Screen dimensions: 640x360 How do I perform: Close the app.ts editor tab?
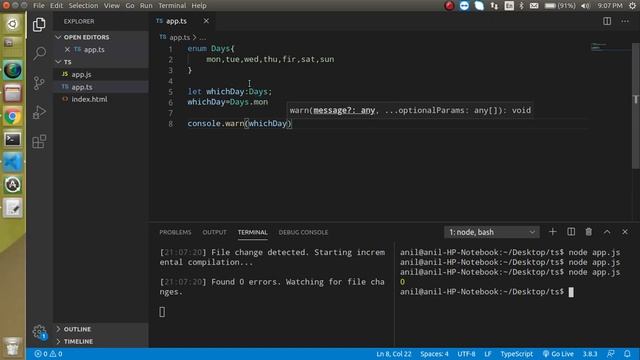(x=206, y=21)
